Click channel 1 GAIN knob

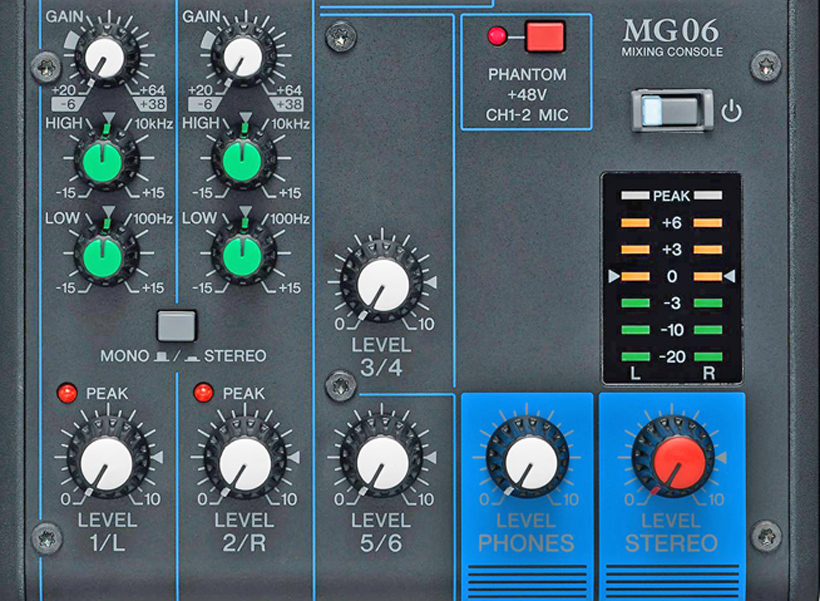(x=106, y=56)
